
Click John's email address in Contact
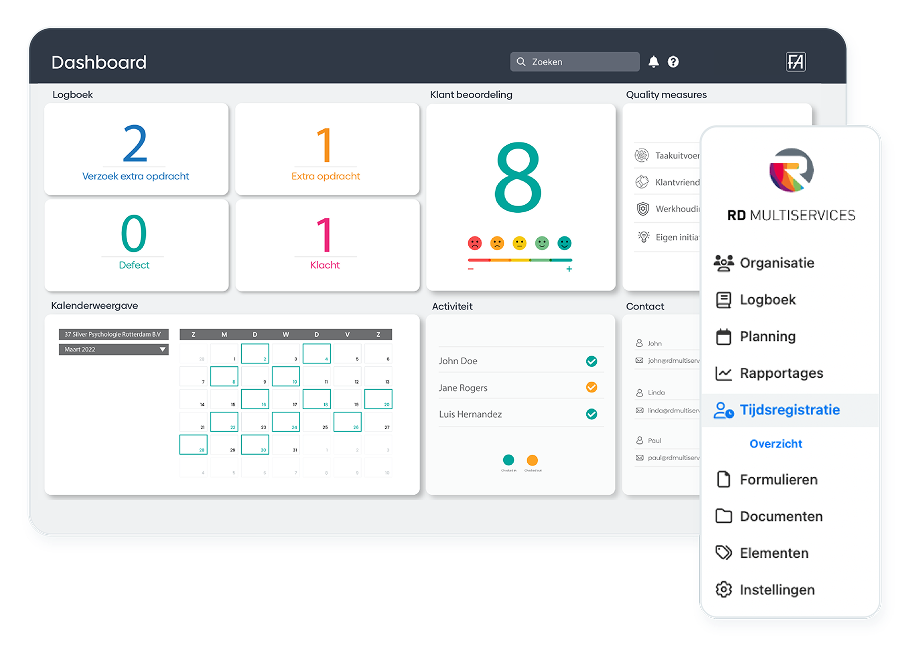pyautogui.click(x=674, y=361)
